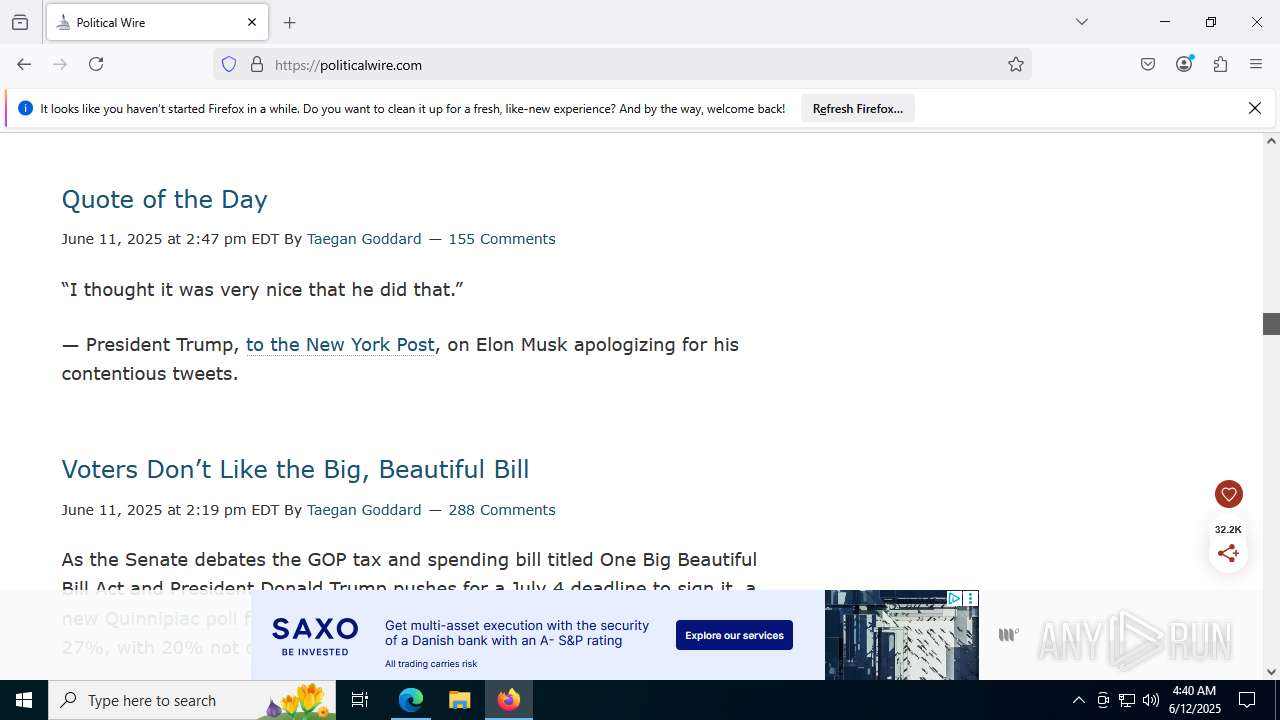
Task: Open the 155 Comments link
Action: [502, 239]
